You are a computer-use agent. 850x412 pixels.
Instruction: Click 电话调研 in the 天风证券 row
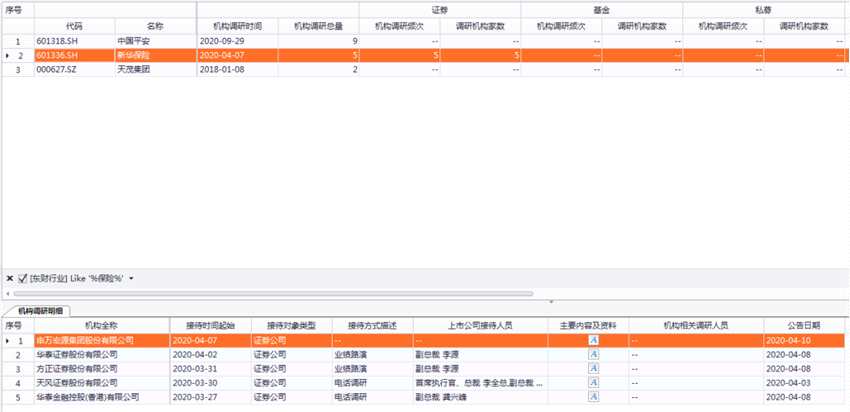pos(372,383)
